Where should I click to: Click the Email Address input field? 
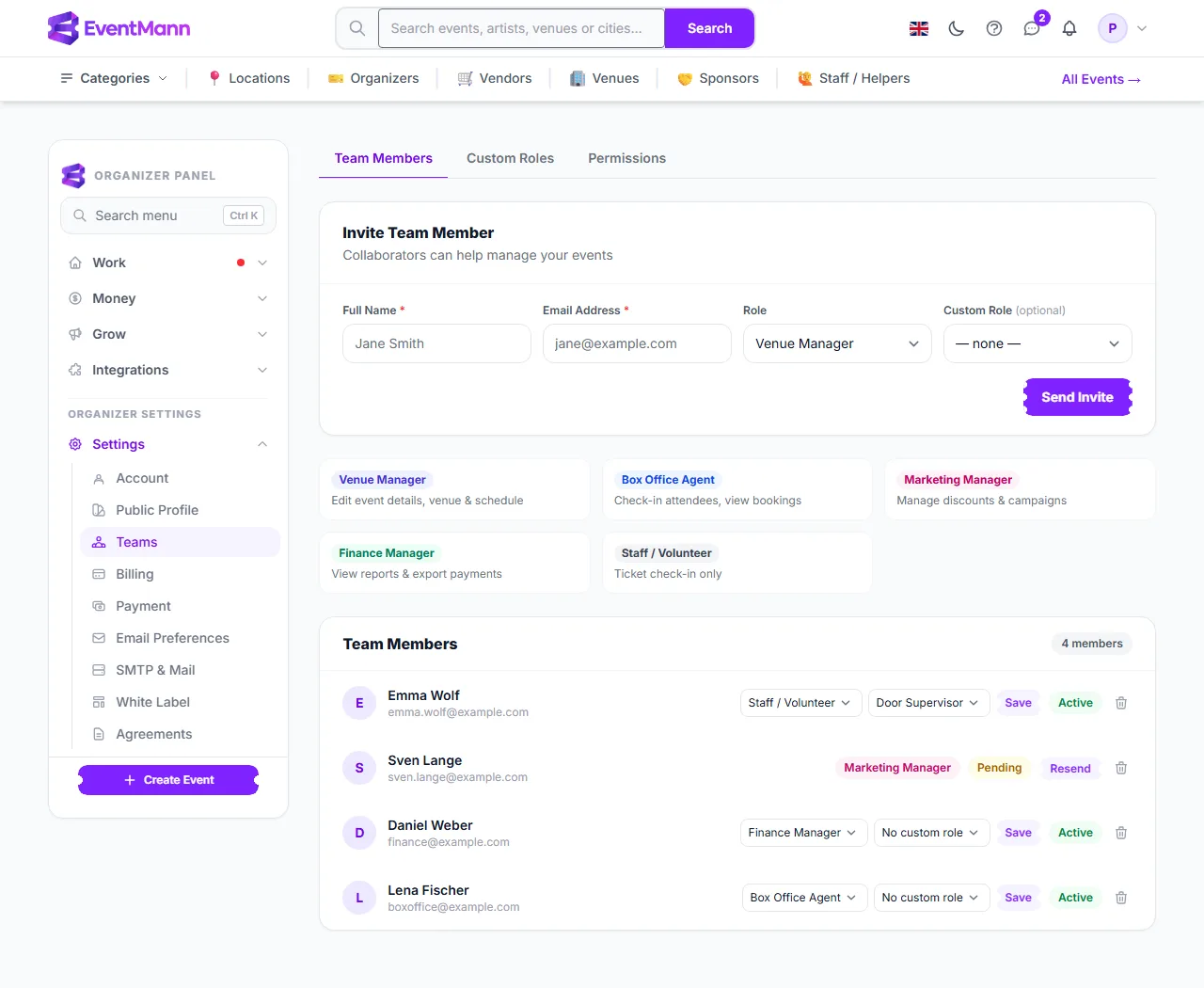637,343
